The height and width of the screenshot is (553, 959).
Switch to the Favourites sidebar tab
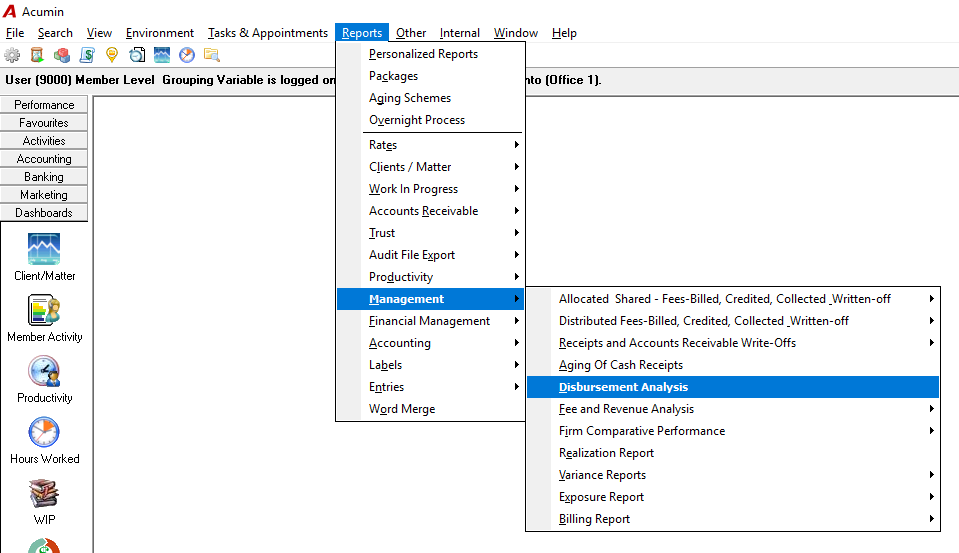pyautogui.click(x=44, y=123)
